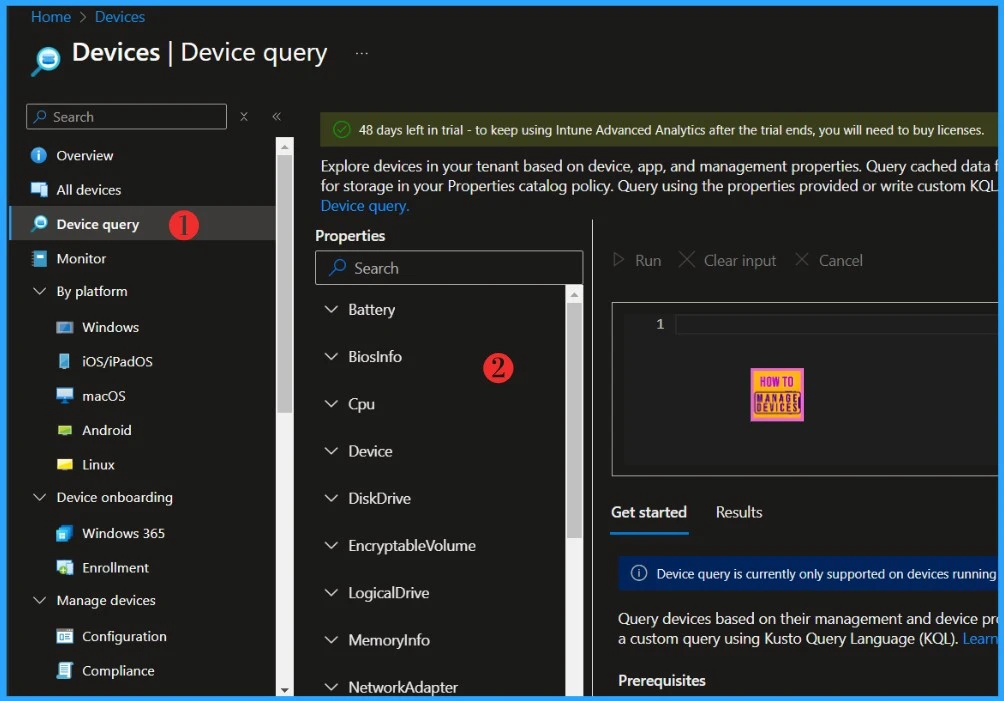Screen dimensions: 1004x701
Task: Expand the Device properties
Action: [x=331, y=451]
